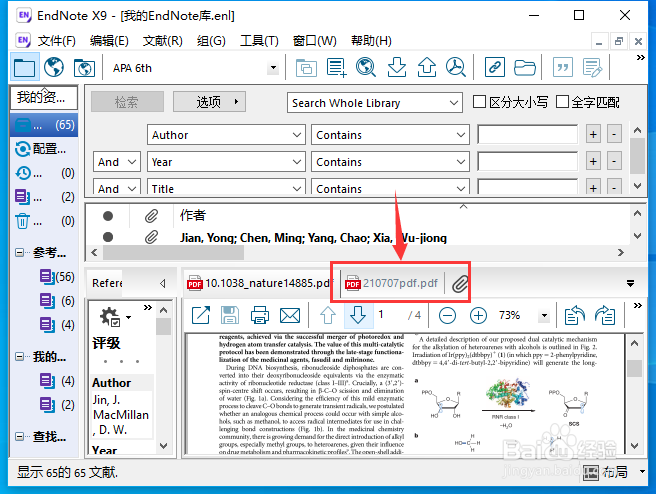This screenshot has width=656, height=494.
Task: Click the 检索 search button
Action: (127, 102)
